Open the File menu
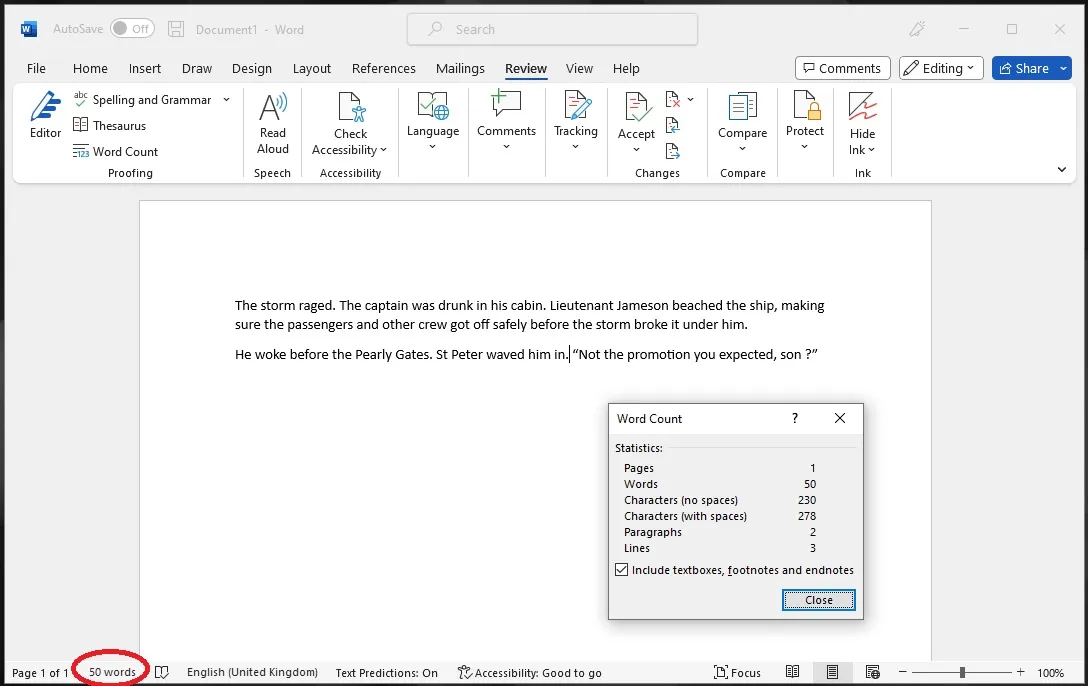The width and height of the screenshot is (1088, 686). point(36,68)
